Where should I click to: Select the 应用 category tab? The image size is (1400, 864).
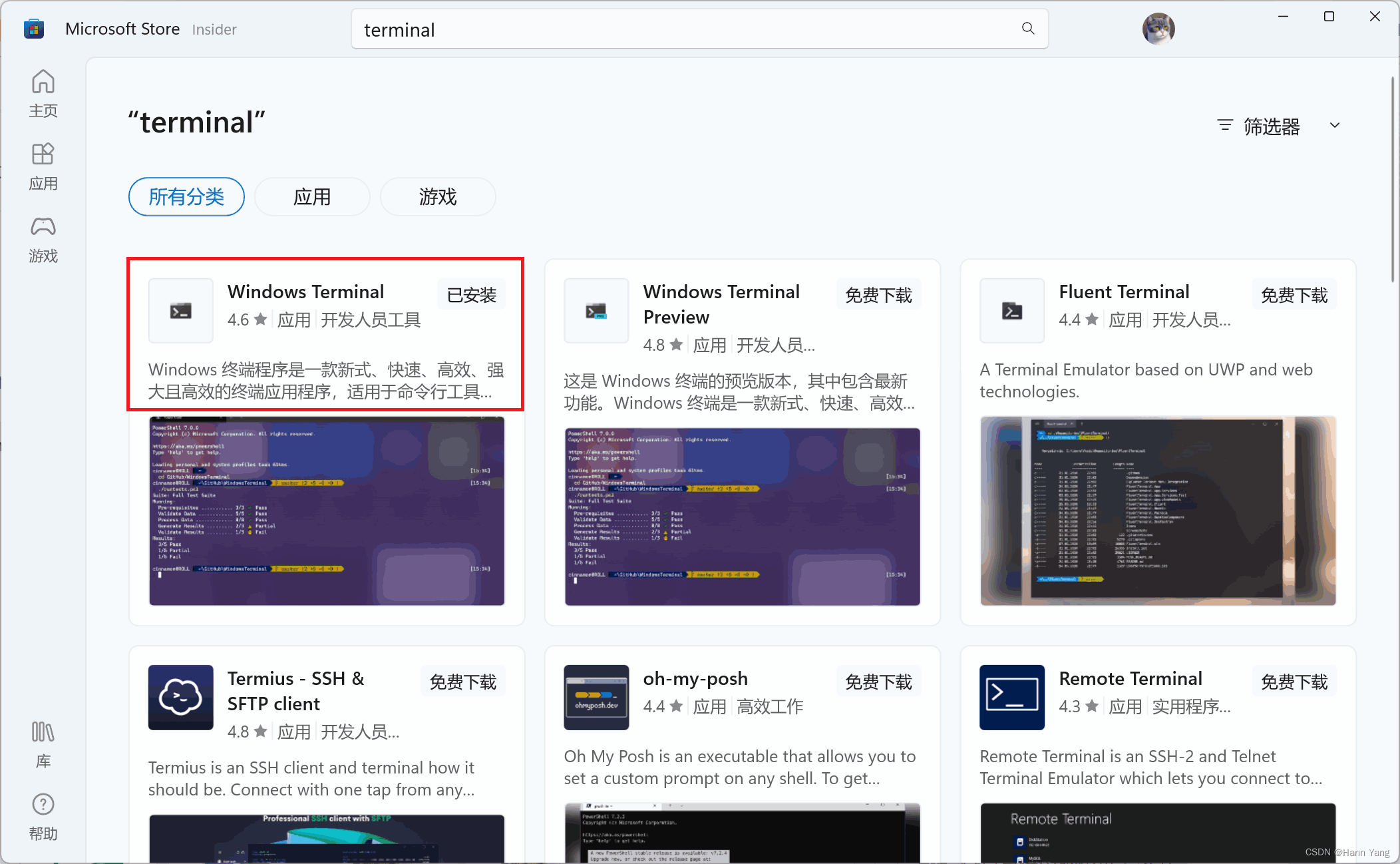312,197
